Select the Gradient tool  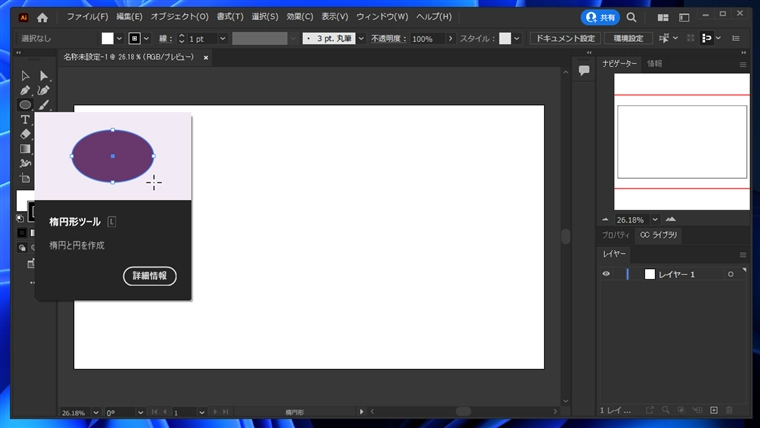(25, 149)
